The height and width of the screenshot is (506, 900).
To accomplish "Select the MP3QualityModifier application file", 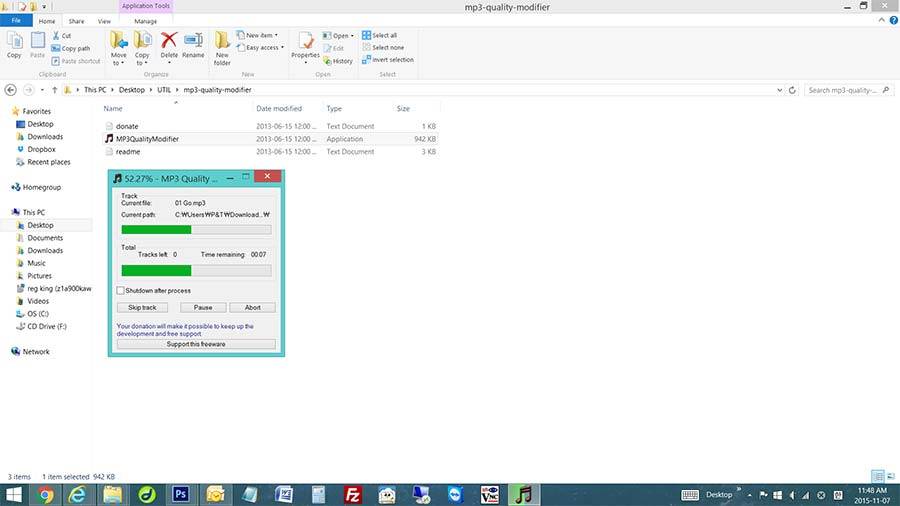I will (148, 139).
